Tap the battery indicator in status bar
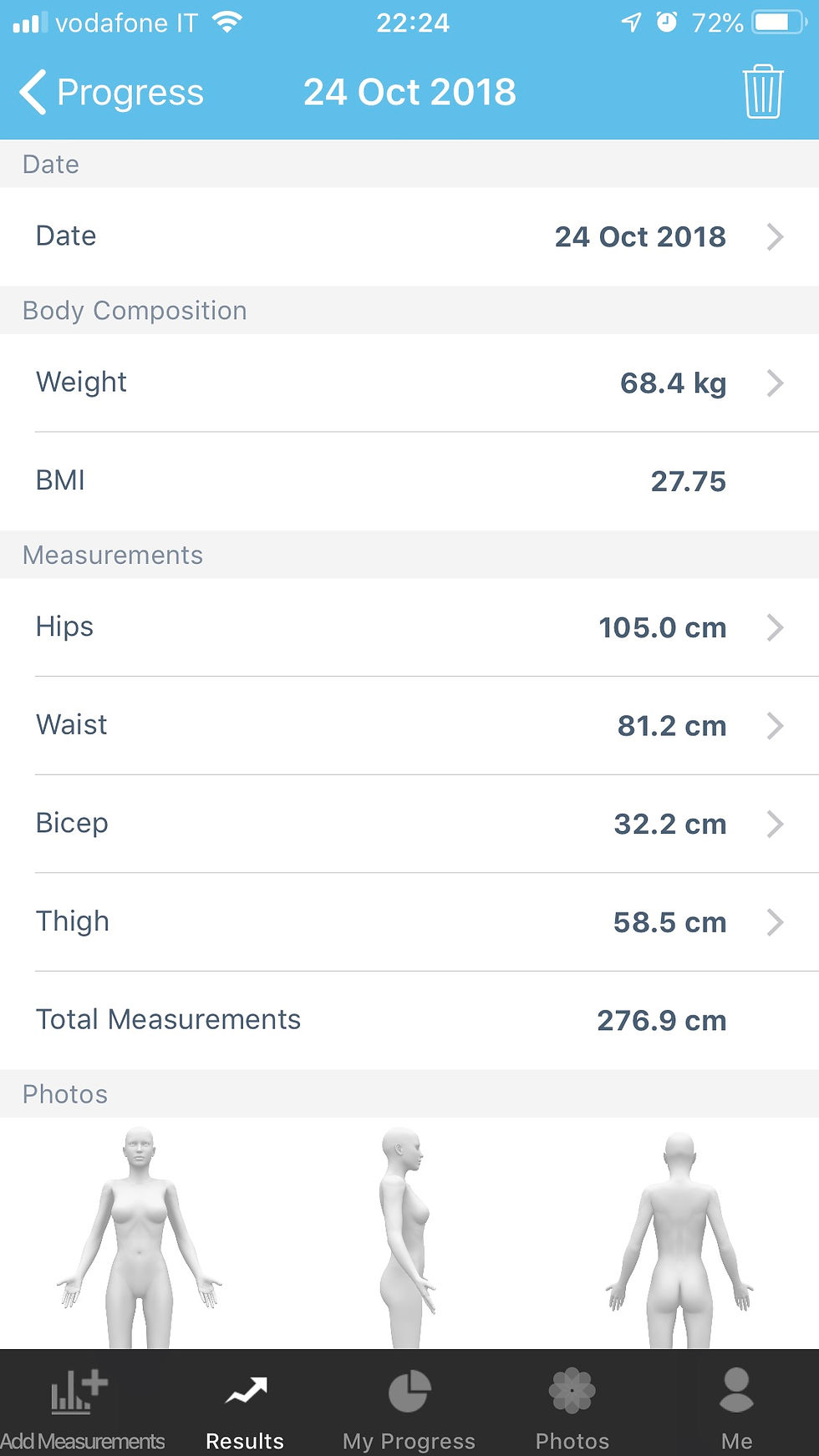 777,23
